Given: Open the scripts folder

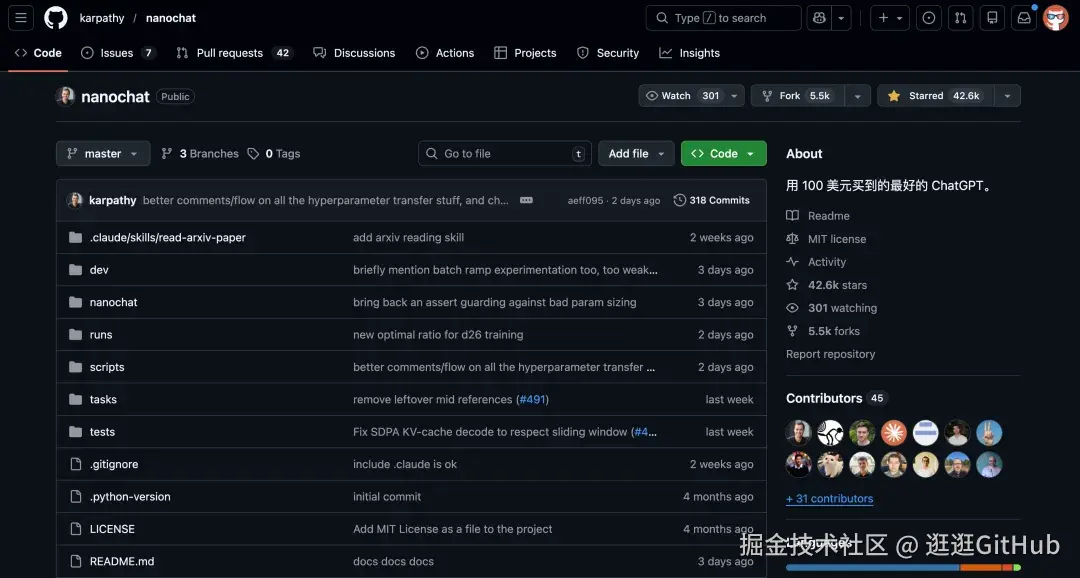Looking at the screenshot, I should (107, 367).
